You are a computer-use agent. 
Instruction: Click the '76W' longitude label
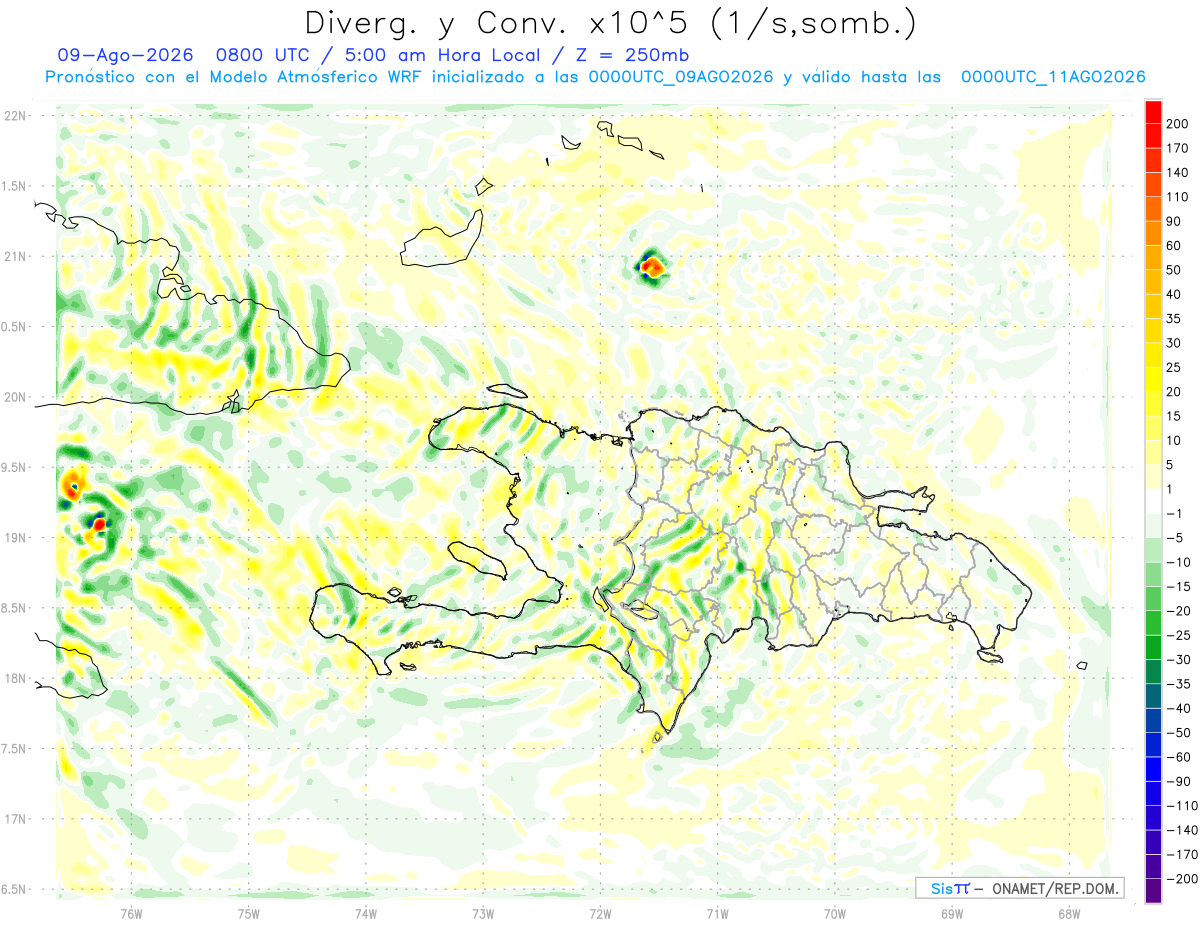coord(131,913)
